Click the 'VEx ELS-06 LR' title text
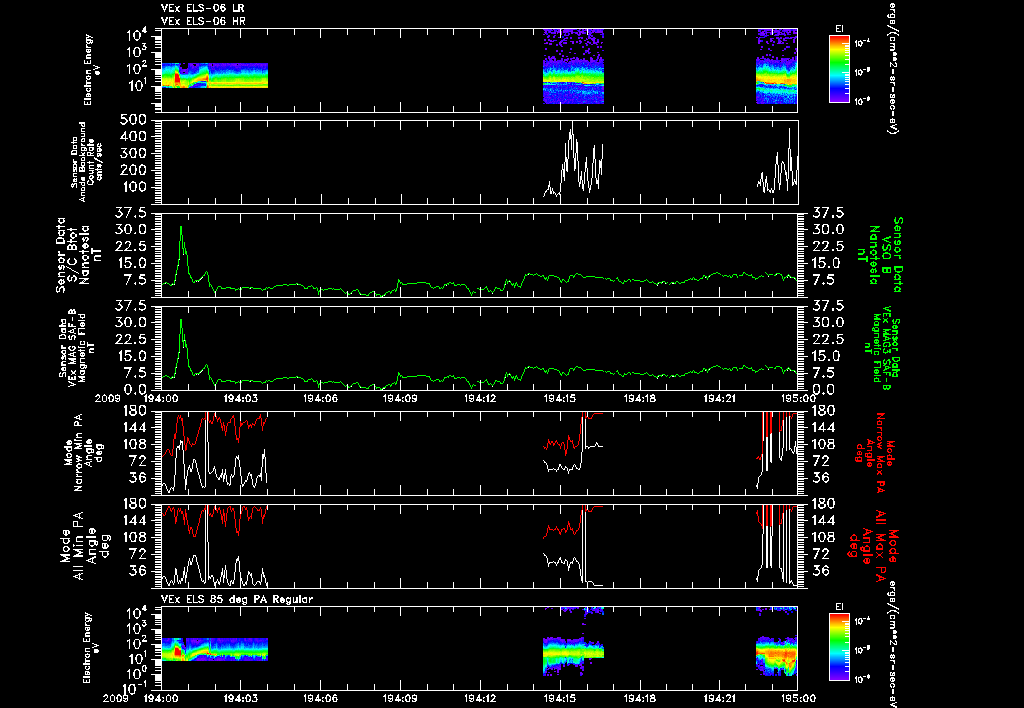 [x=202, y=8]
